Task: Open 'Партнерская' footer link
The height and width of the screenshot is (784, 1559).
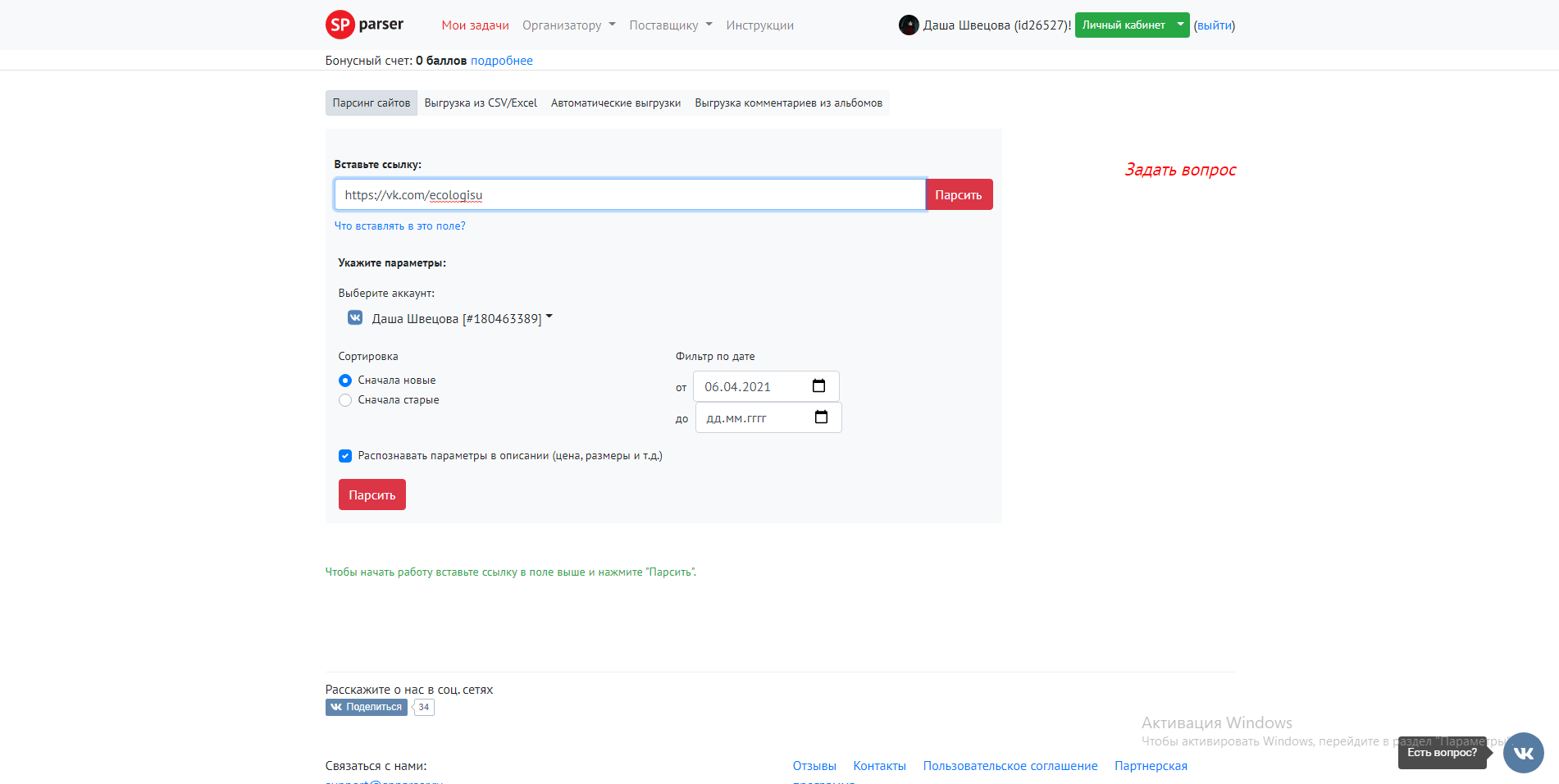Action: point(1151,766)
